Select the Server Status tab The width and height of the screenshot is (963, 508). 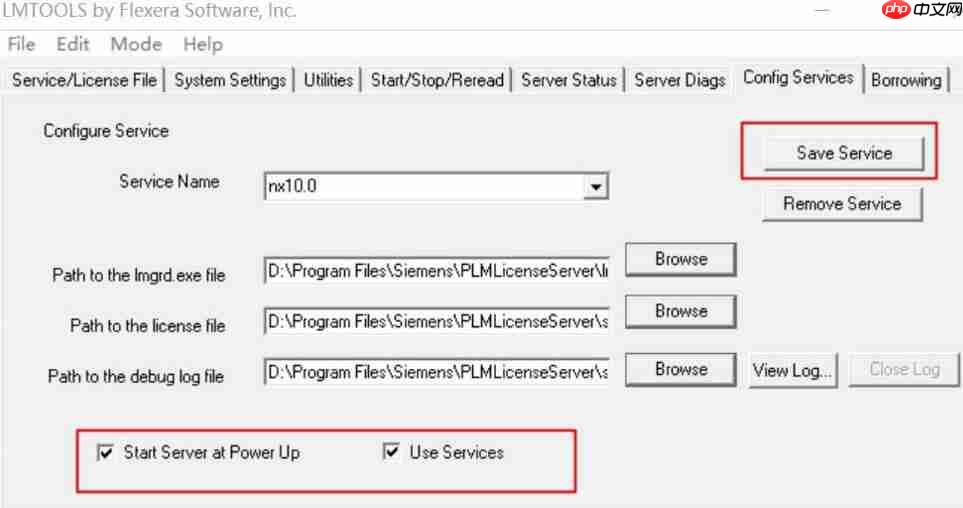coord(569,80)
